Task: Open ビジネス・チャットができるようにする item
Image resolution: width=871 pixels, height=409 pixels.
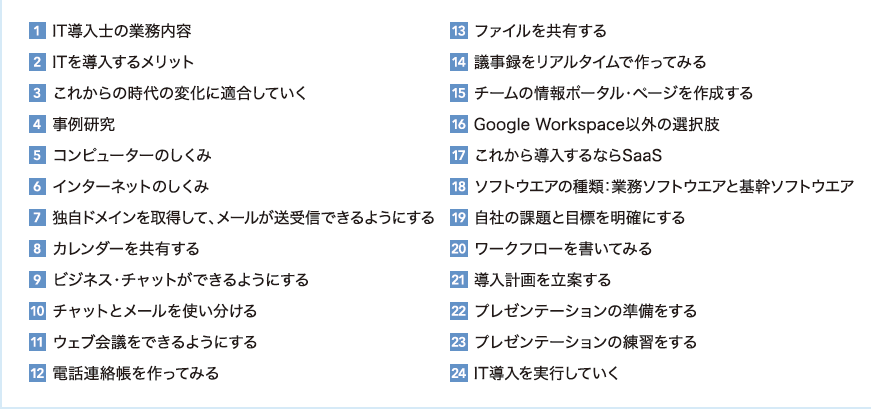Action: tap(181, 280)
